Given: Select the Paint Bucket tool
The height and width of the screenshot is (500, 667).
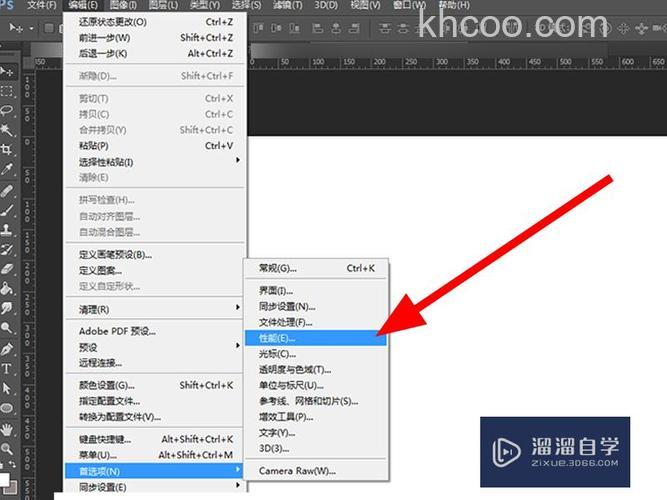Looking at the screenshot, I should 7,289.
